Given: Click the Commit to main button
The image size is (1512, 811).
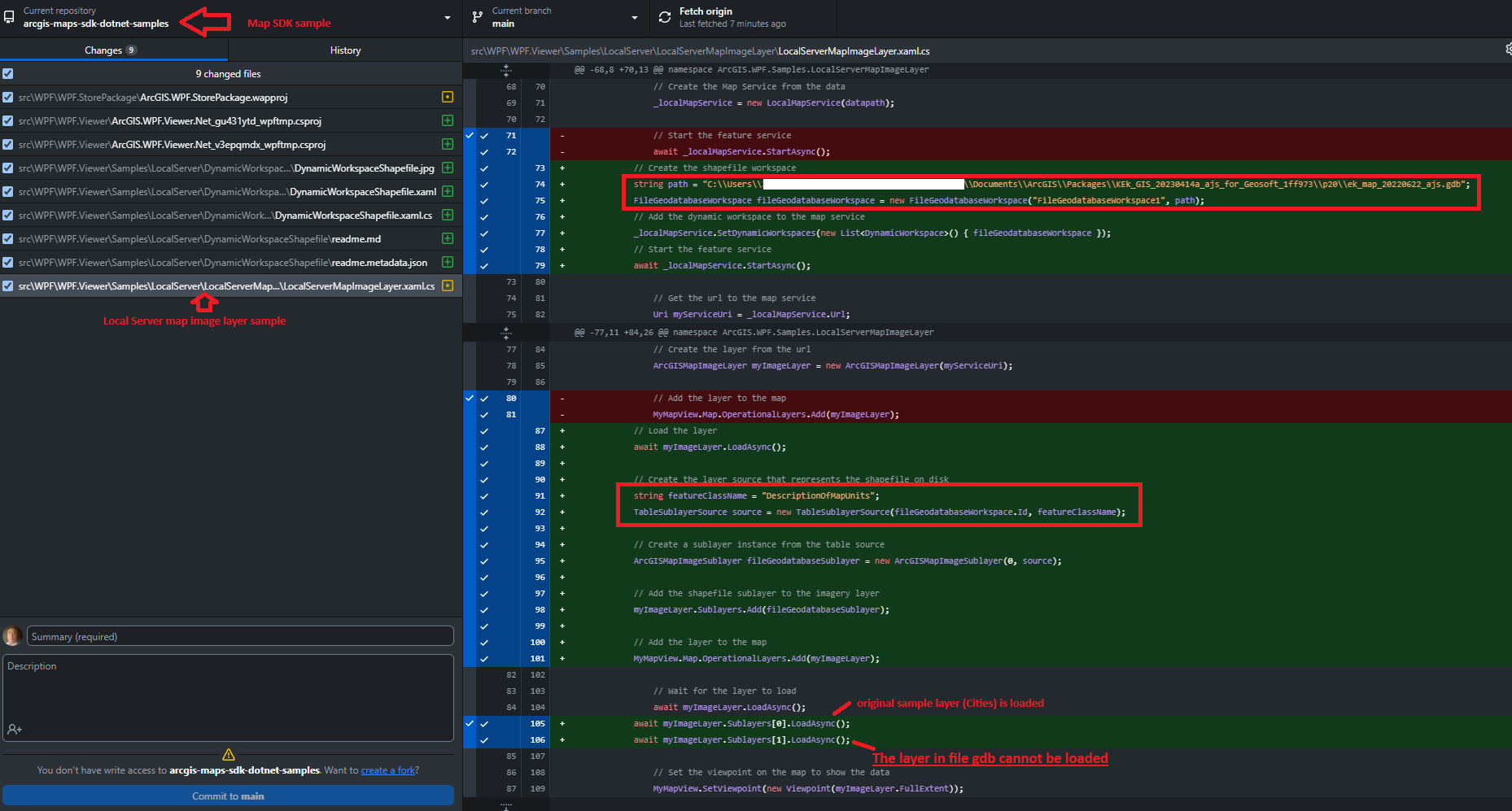Looking at the screenshot, I should (228, 796).
